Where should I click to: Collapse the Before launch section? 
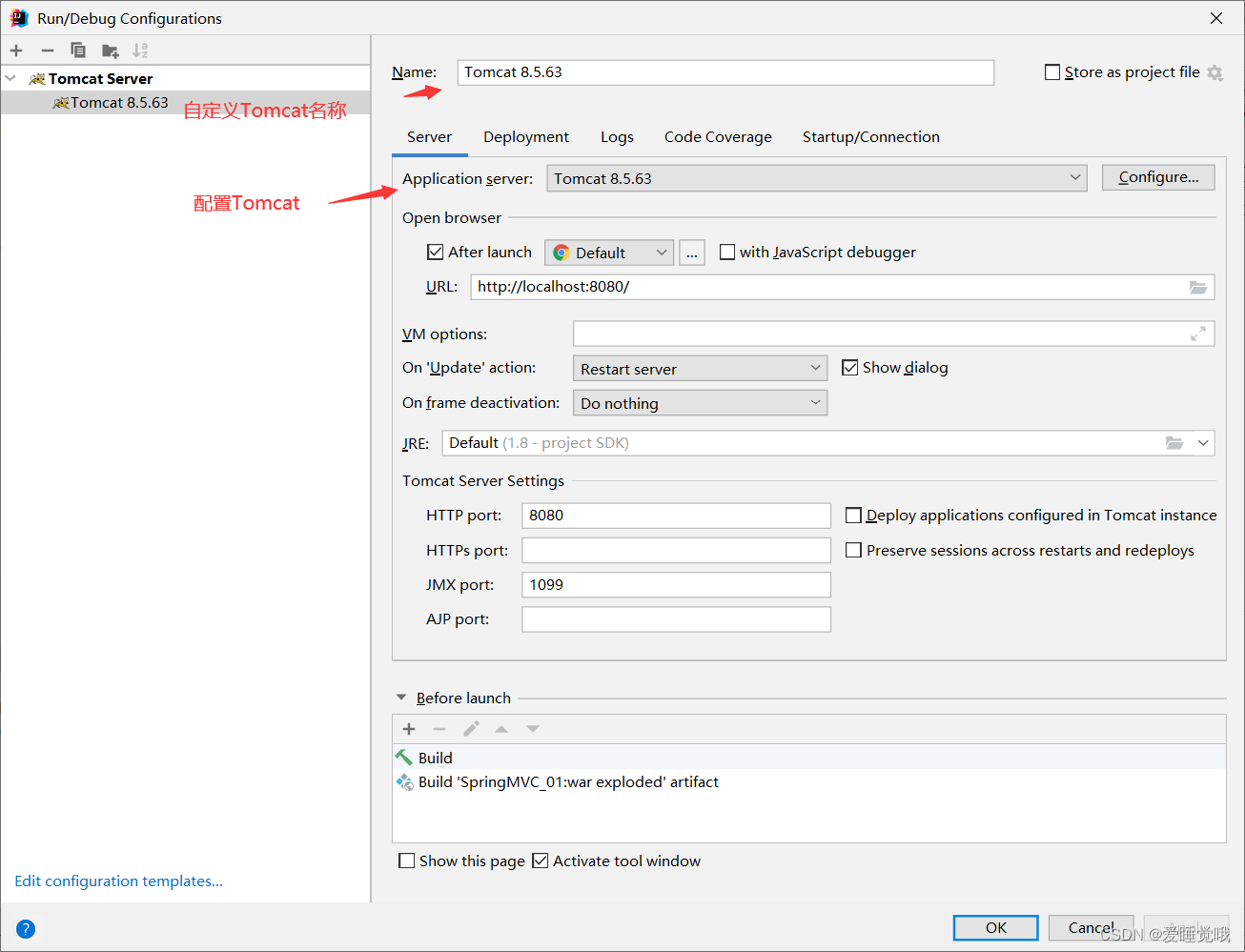[401, 698]
